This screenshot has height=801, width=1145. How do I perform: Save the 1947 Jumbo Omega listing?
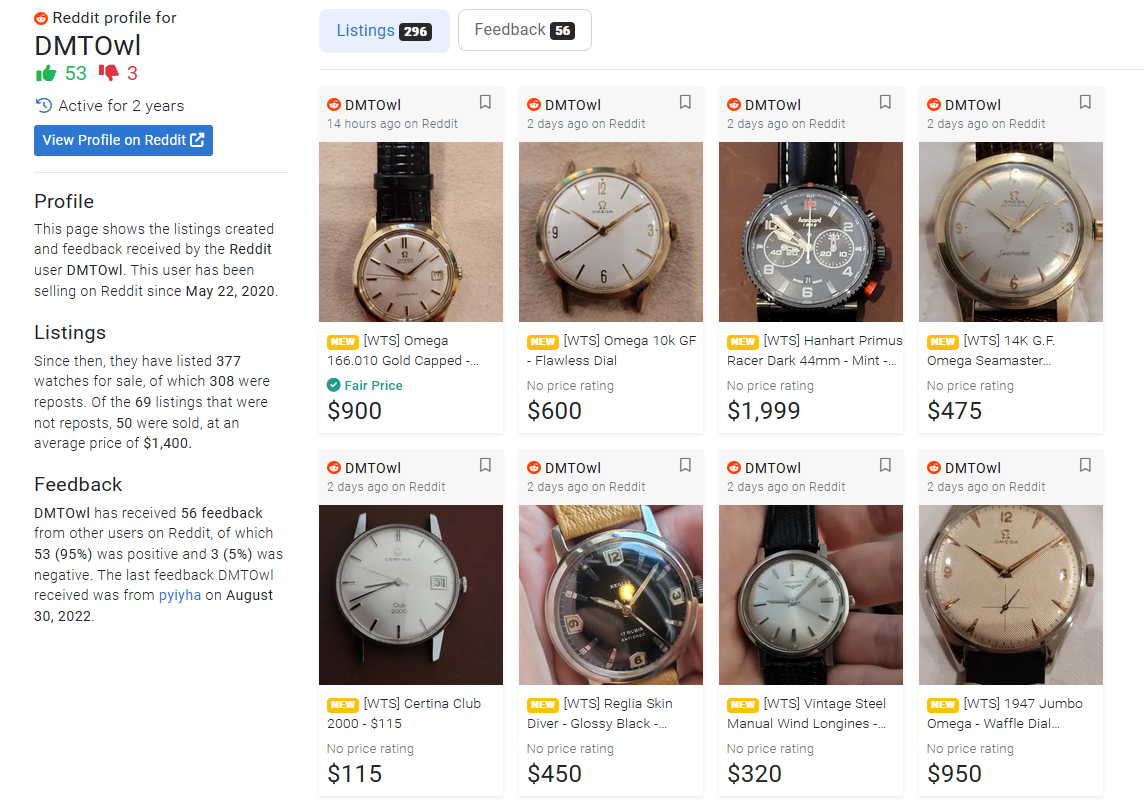tap(1085, 465)
